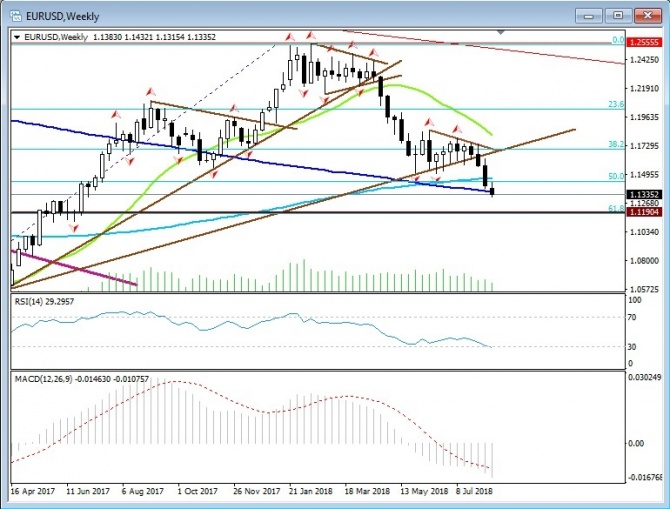This screenshot has width=670, height=509.
Task: Click the 13 May 2018 date label
Action: [x=424, y=491]
